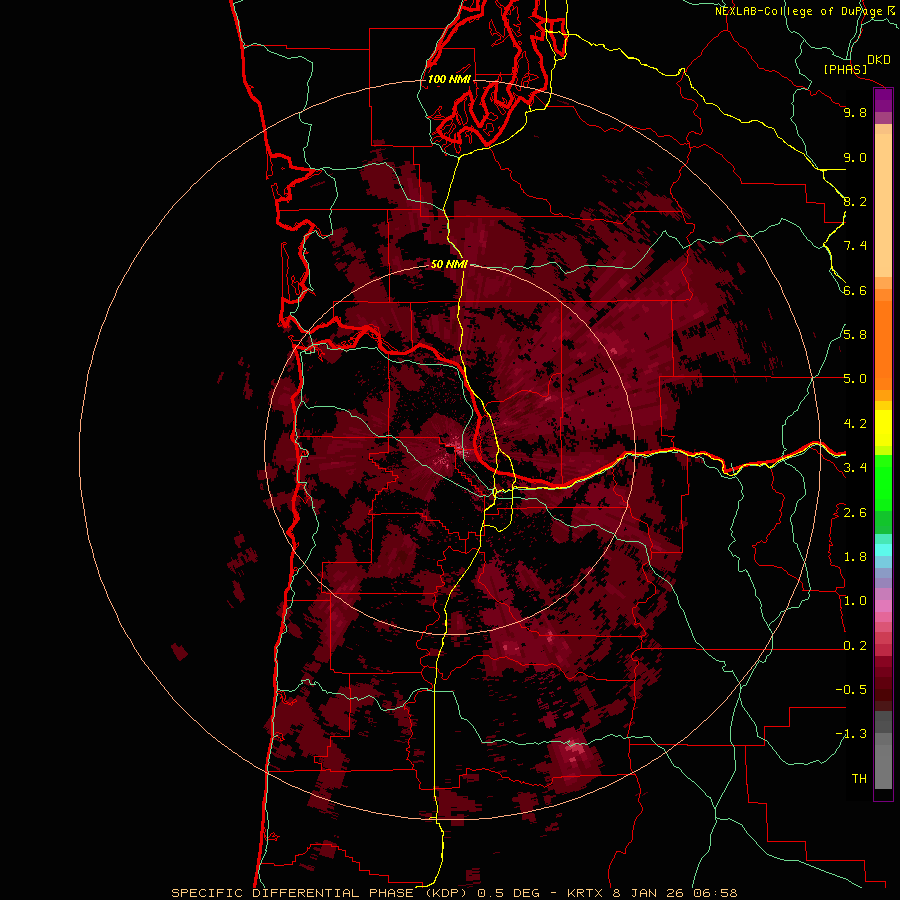The width and height of the screenshot is (900, 900).
Task: Click the [PHAS] legend header
Action: (x=845, y=70)
